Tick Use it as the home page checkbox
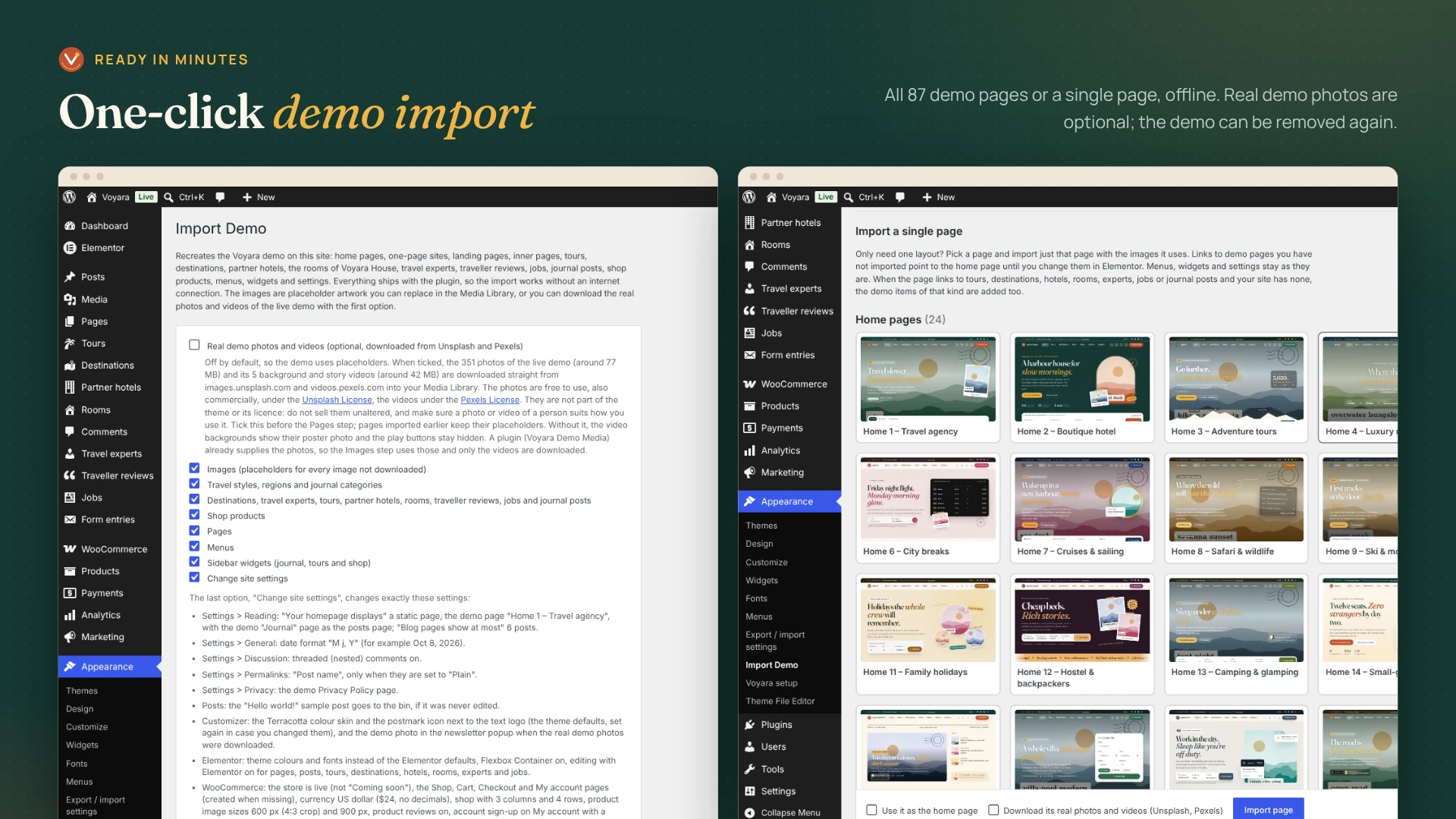The image size is (1456, 819). (x=871, y=810)
